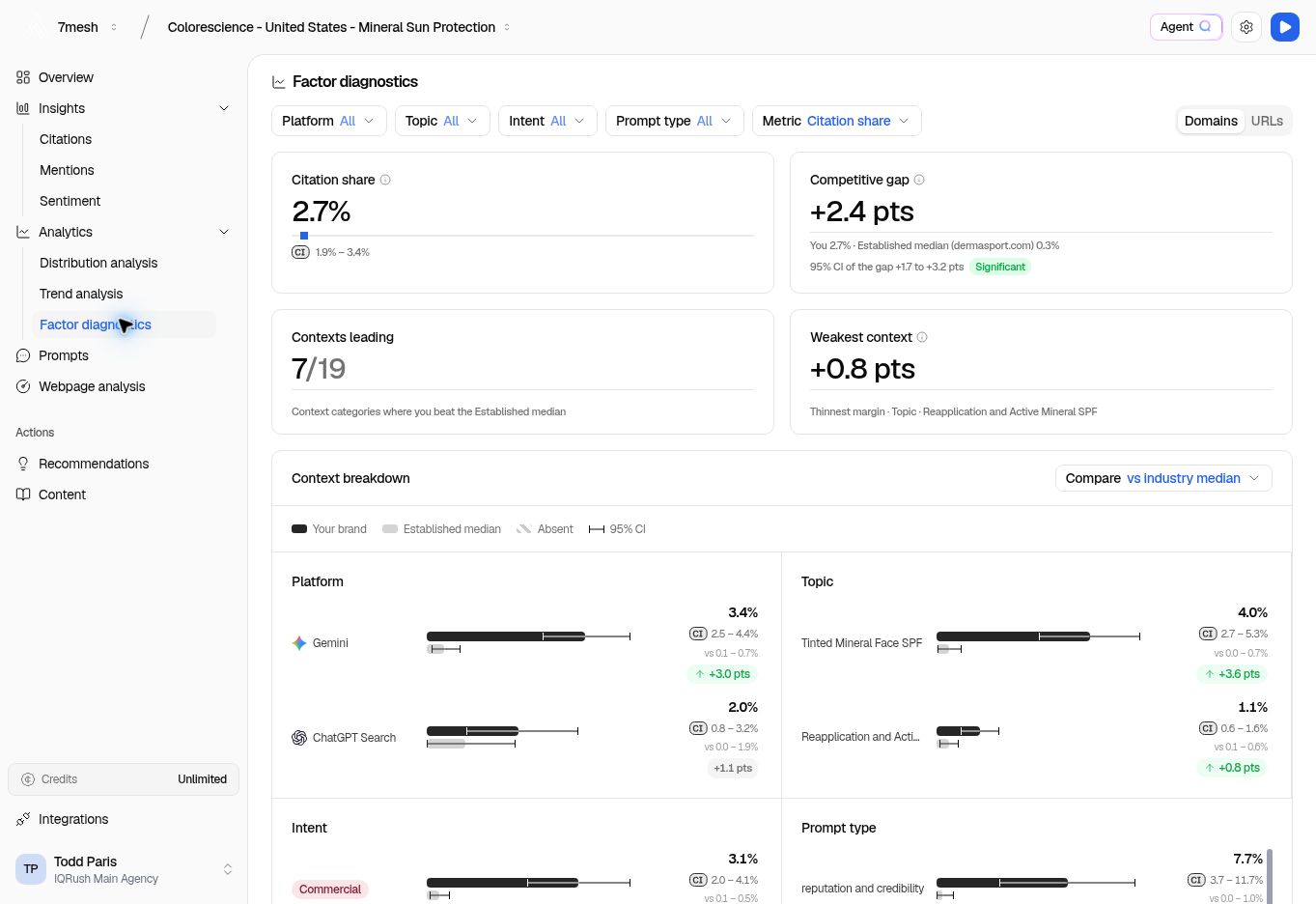The height and width of the screenshot is (904, 1316).
Task: Click the Webpage analysis gauge icon
Action: click(x=23, y=386)
